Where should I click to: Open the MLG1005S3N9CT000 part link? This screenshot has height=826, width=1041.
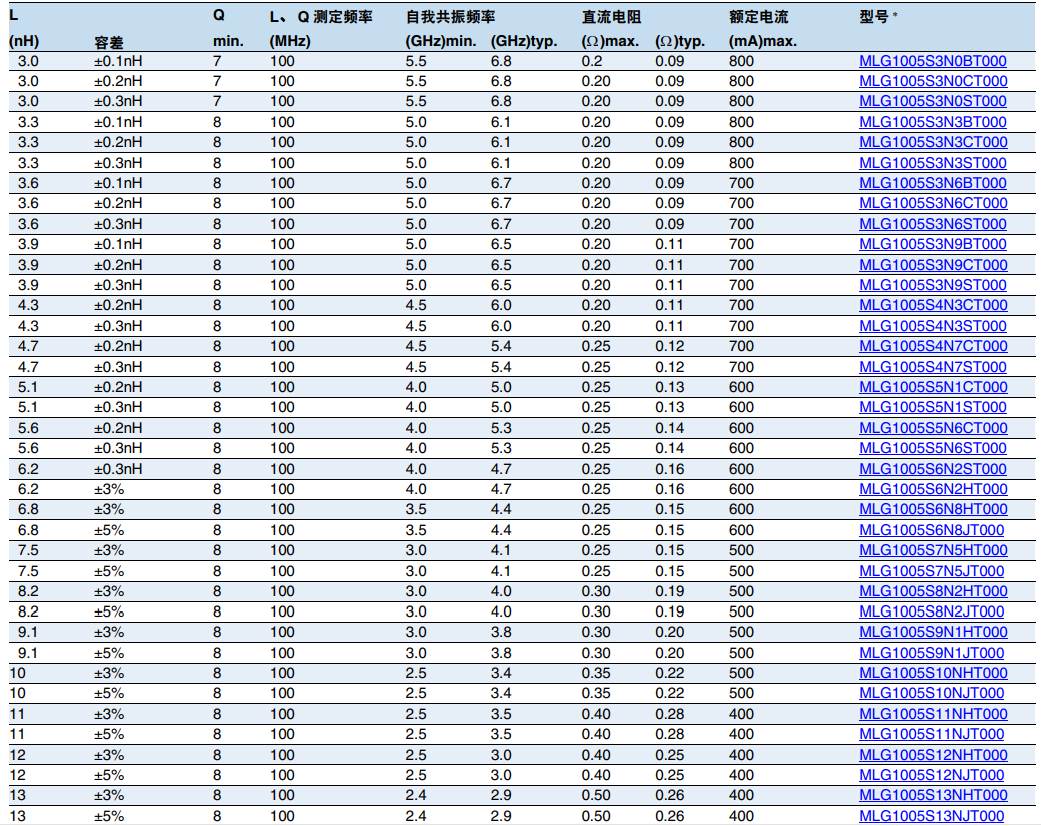[933, 265]
